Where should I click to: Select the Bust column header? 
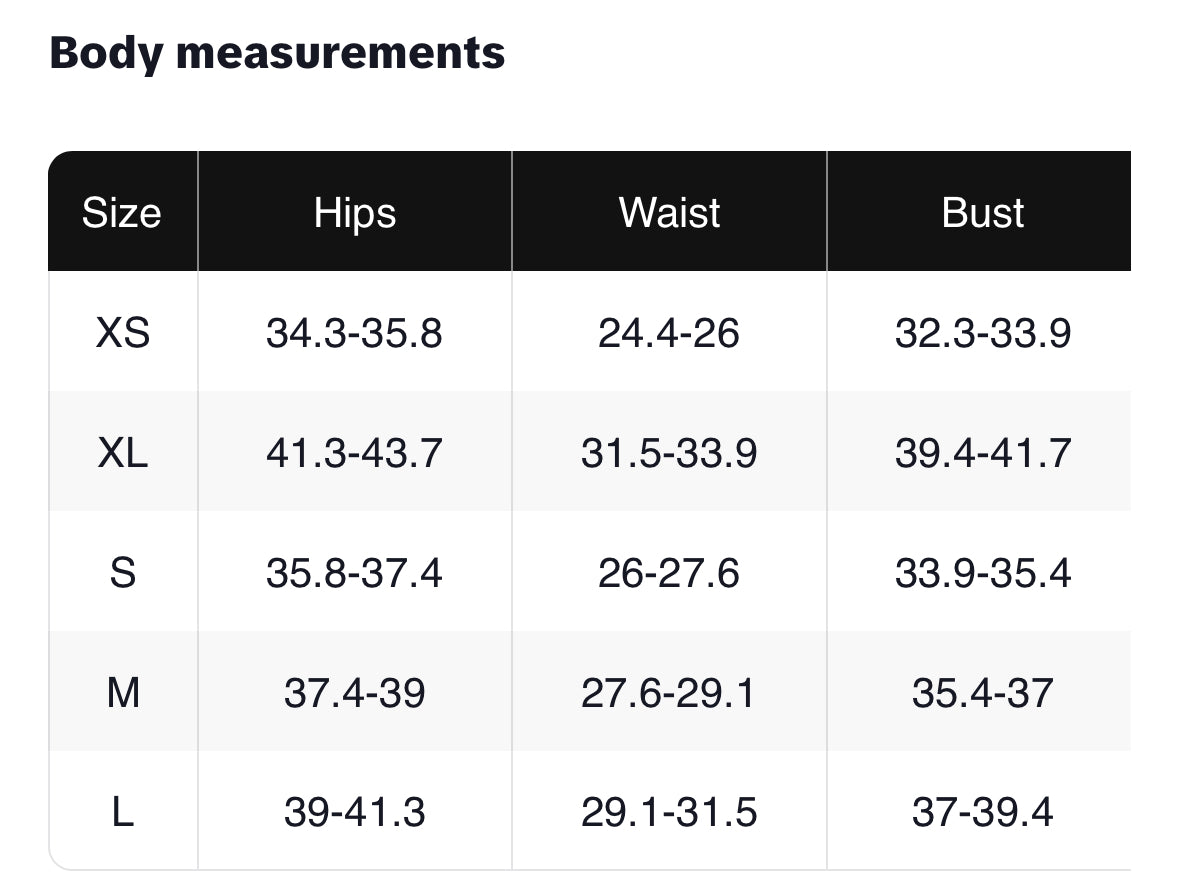[983, 213]
